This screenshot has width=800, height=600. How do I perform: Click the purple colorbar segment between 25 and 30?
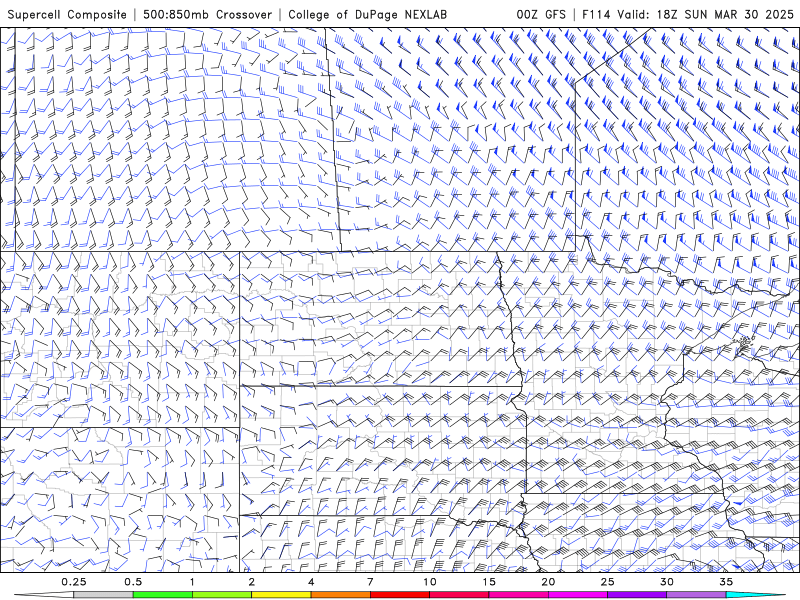coord(637,595)
